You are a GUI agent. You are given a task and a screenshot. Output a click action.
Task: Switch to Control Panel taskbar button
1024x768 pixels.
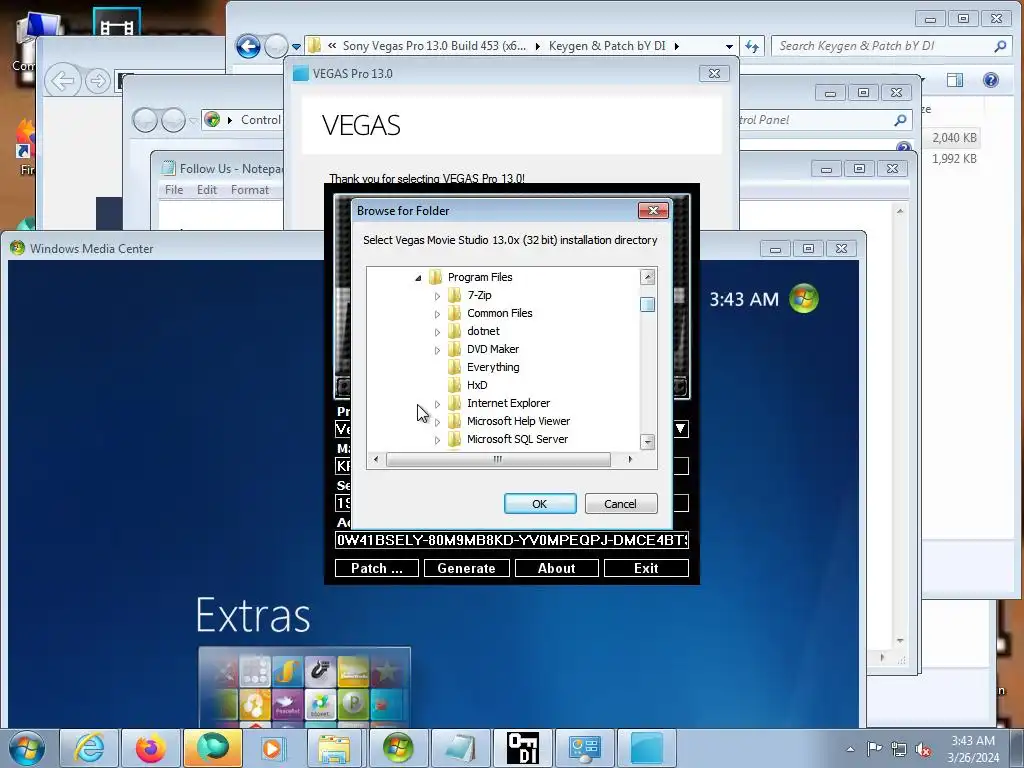coord(584,748)
